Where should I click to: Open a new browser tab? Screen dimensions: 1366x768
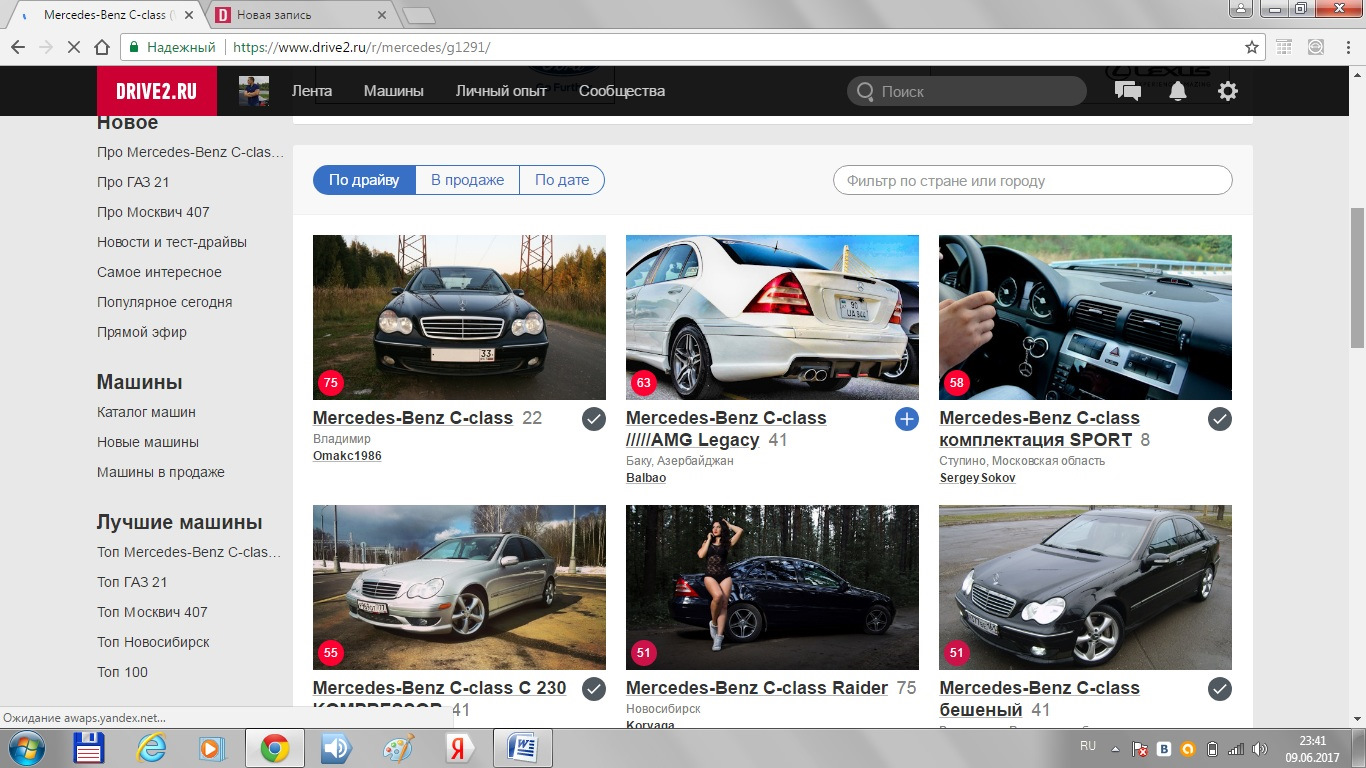pos(418,16)
